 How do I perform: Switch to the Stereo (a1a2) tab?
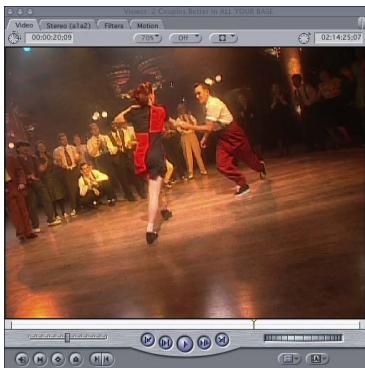tap(68, 25)
